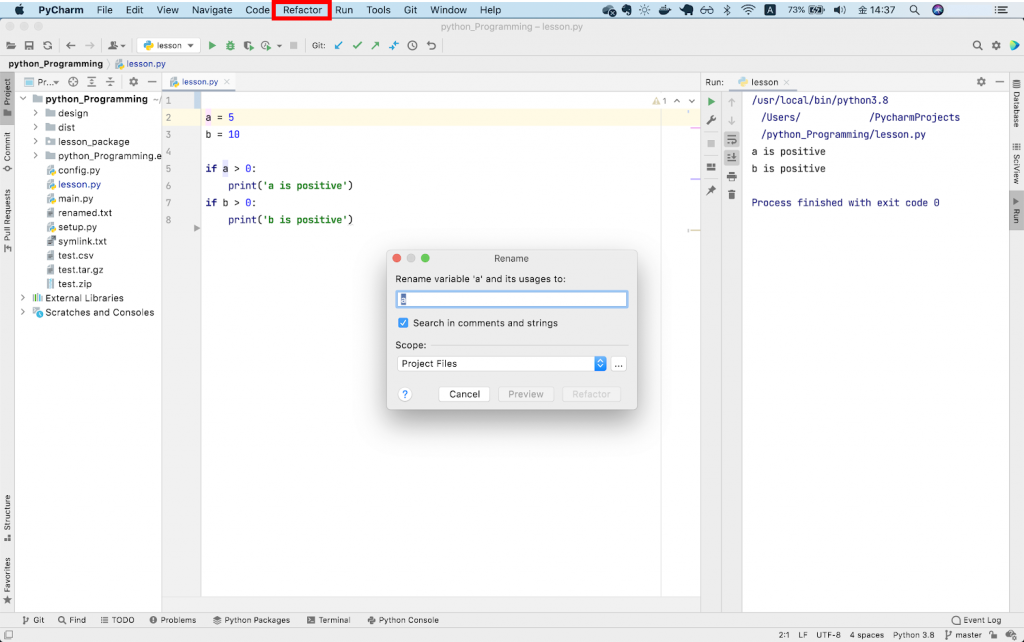Select the lesson.py editor tab
This screenshot has height=642, width=1024.
[x=199, y=82]
